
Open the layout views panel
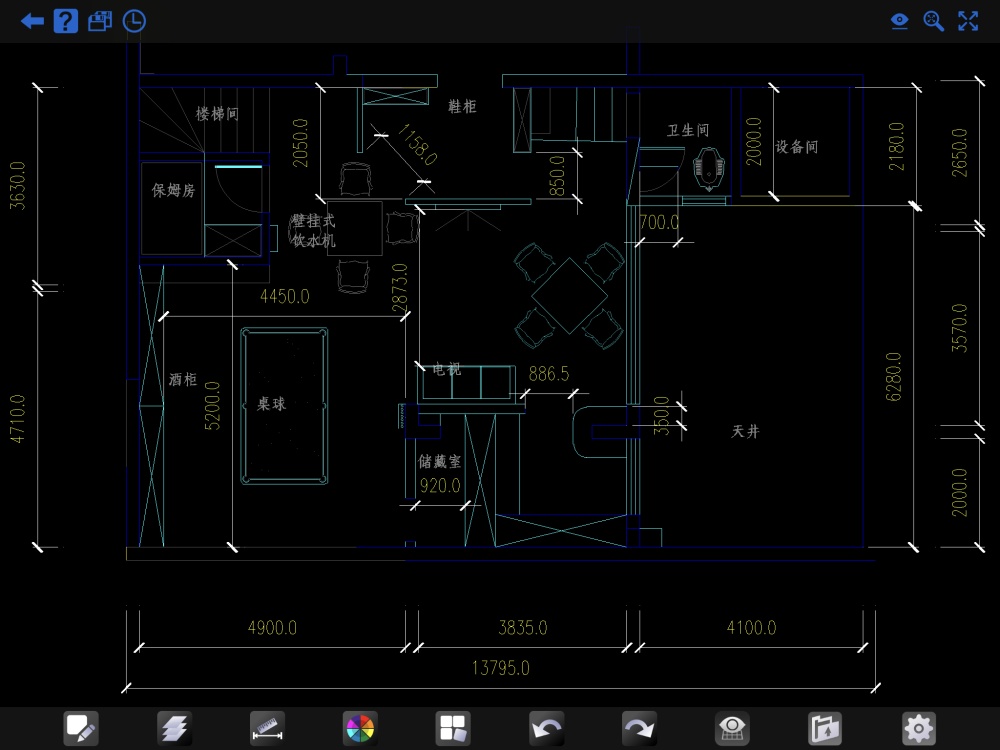453,728
